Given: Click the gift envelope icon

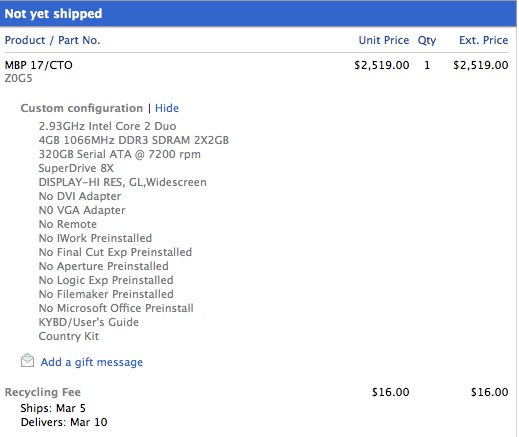Looking at the screenshot, I should [x=27, y=361].
